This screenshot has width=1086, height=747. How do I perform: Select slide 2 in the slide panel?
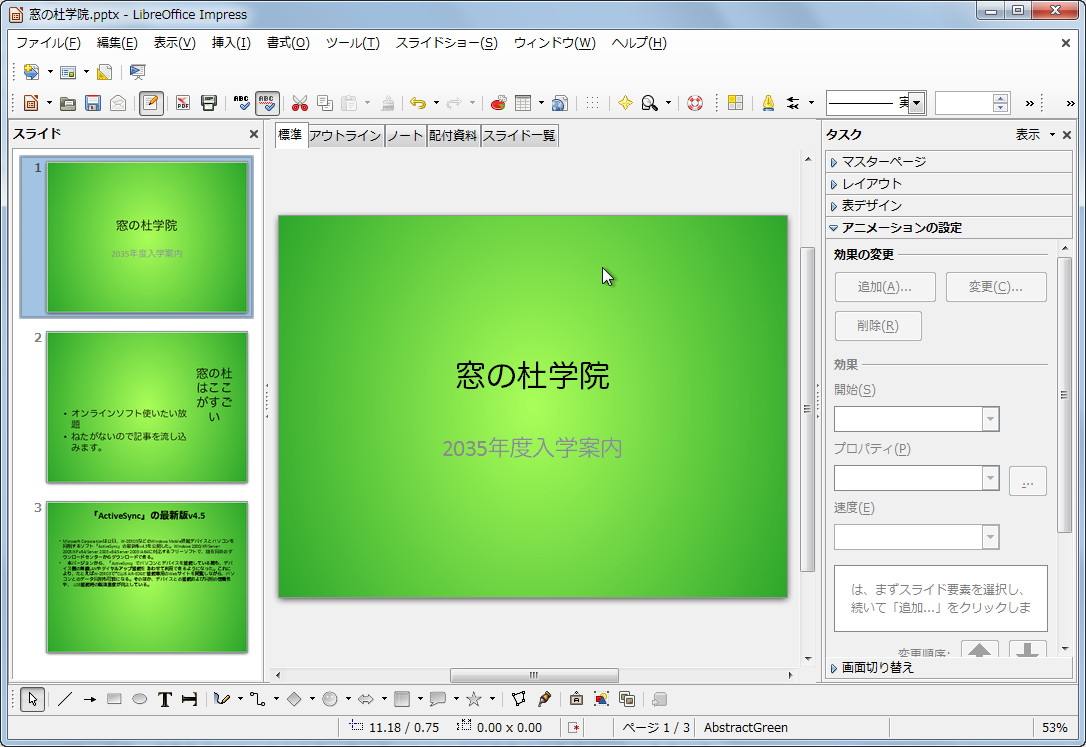click(145, 405)
